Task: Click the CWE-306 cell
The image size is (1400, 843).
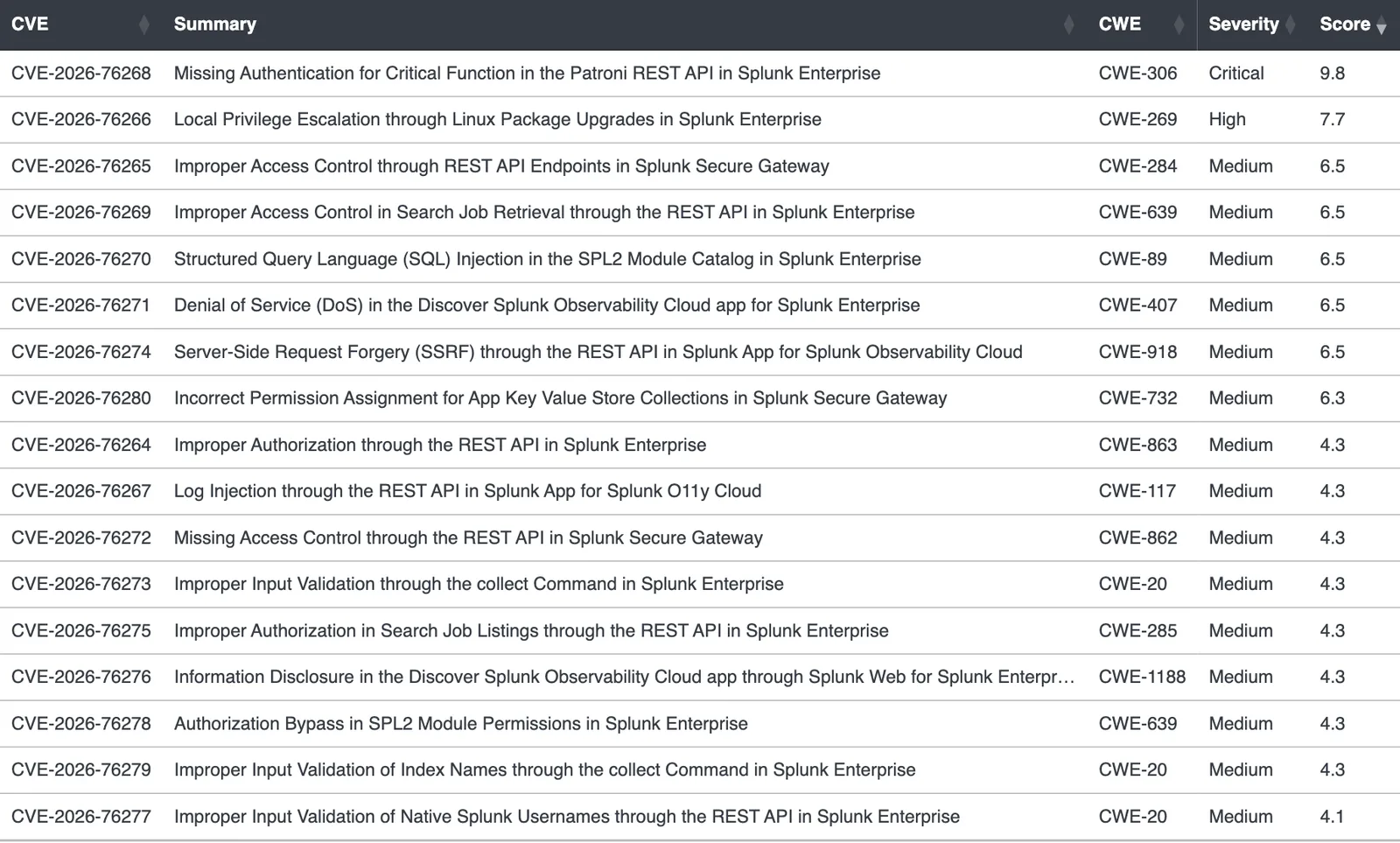Action: coord(1137,74)
